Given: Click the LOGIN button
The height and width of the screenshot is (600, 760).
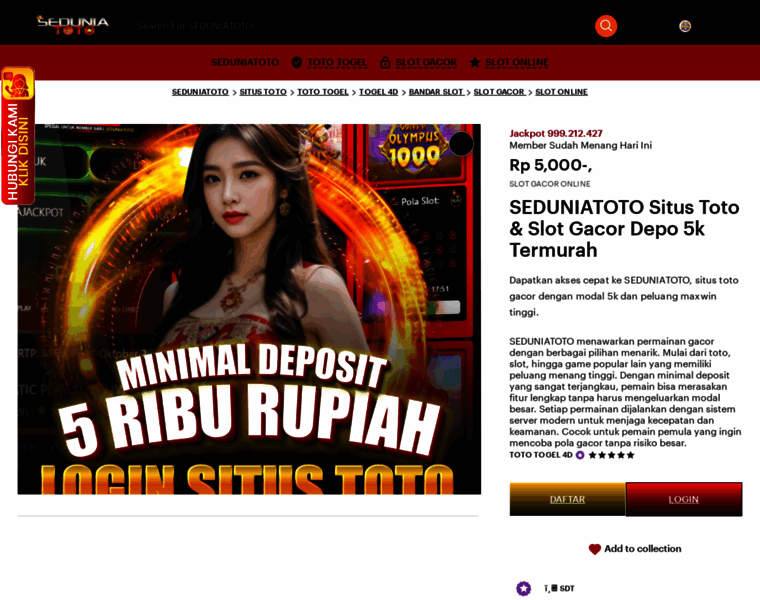Looking at the screenshot, I should pyautogui.click(x=684, y=499).
